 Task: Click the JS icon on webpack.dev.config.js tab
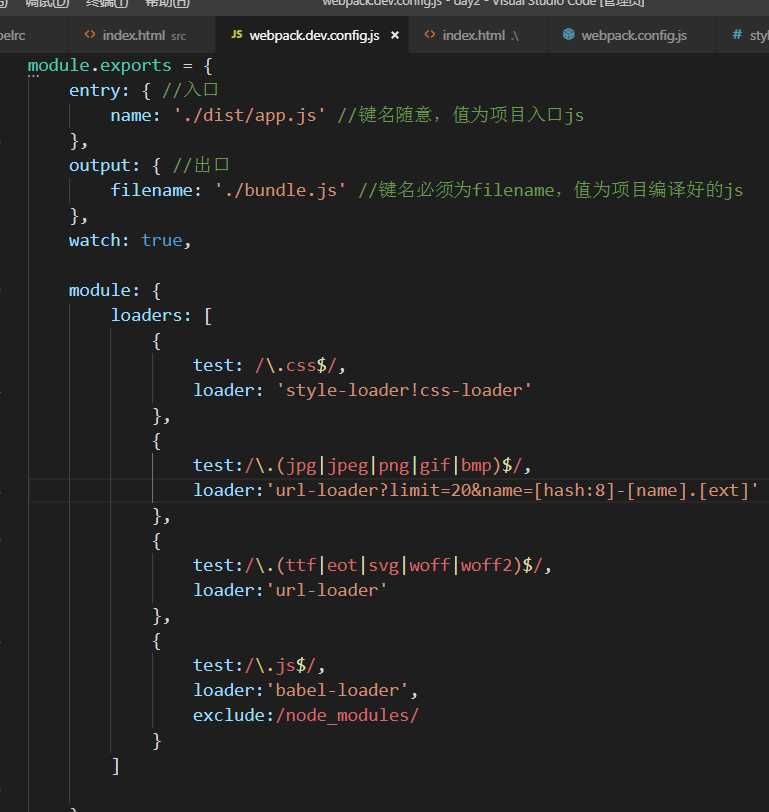pyautogui.click(x=236, y=35)
